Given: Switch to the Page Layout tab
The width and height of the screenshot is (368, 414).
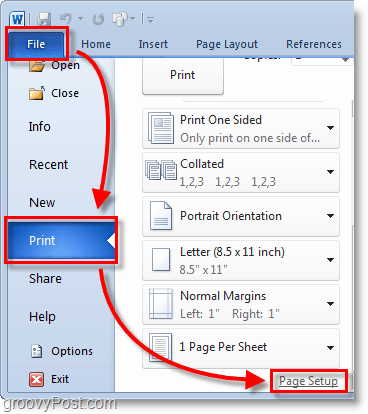Looking at the screenshot, I should click(227, 44).
